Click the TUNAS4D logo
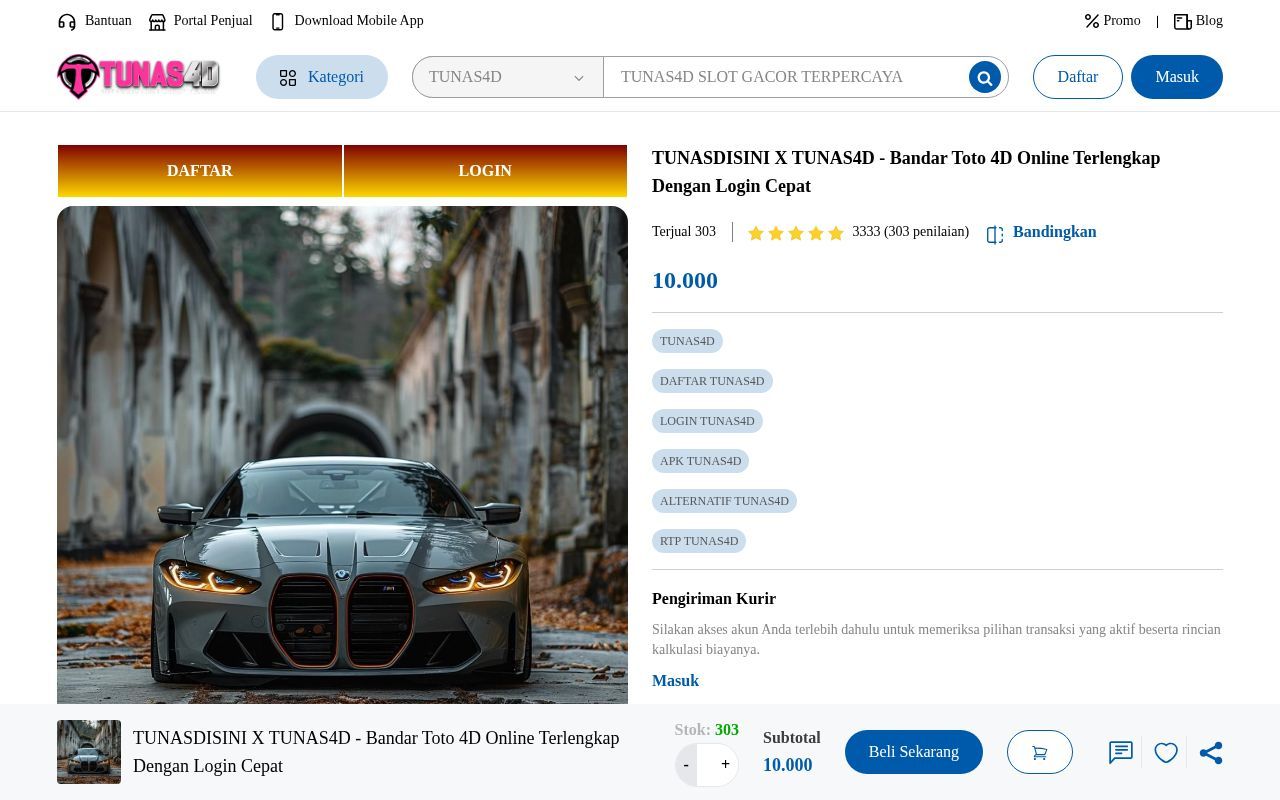This screenshot has height=800, width=1280. [x=139, y=77]
